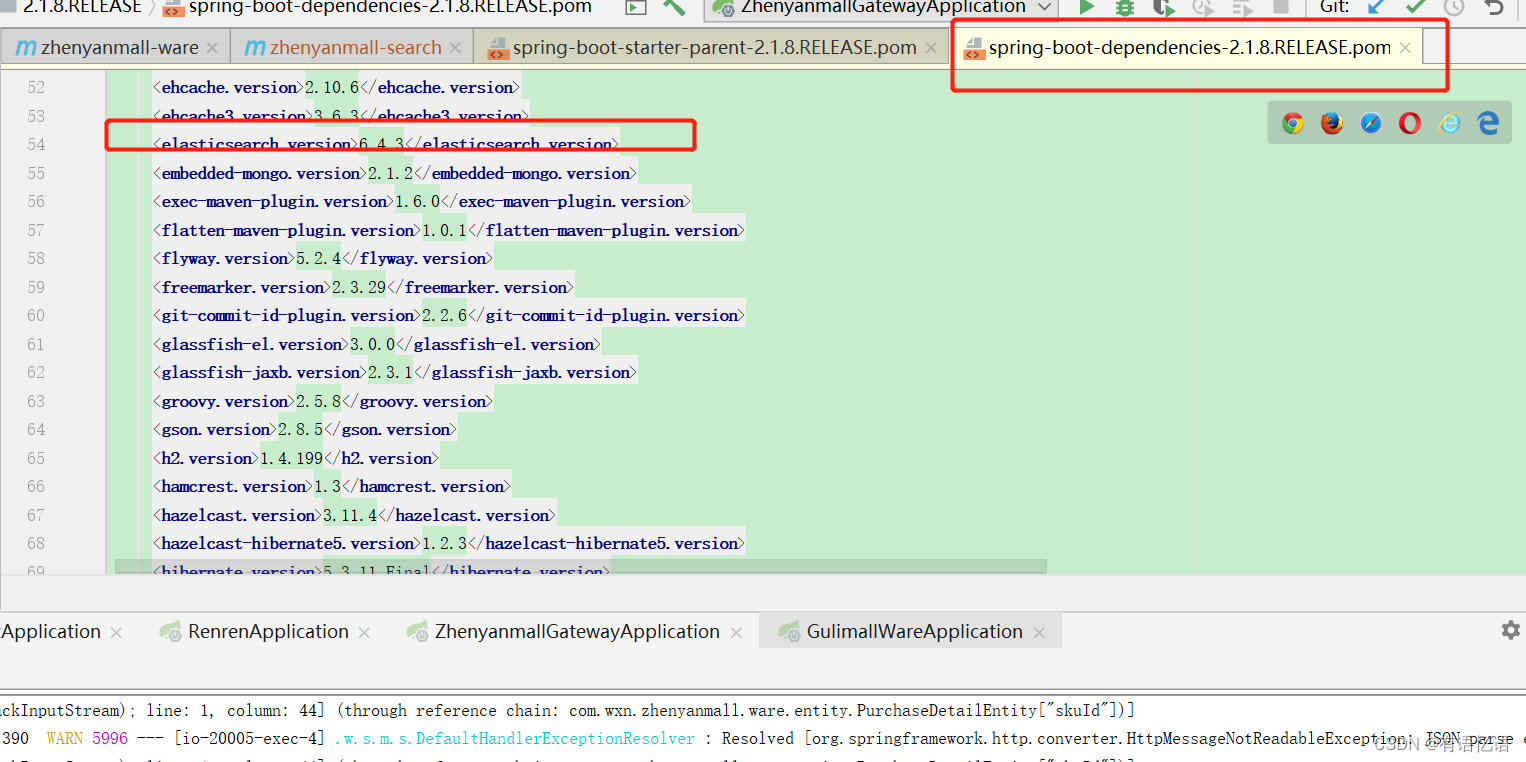Viewport: 1526px width, 762px height.
Task: Click line number 60 in the gutter
Action: coord(36,316)
